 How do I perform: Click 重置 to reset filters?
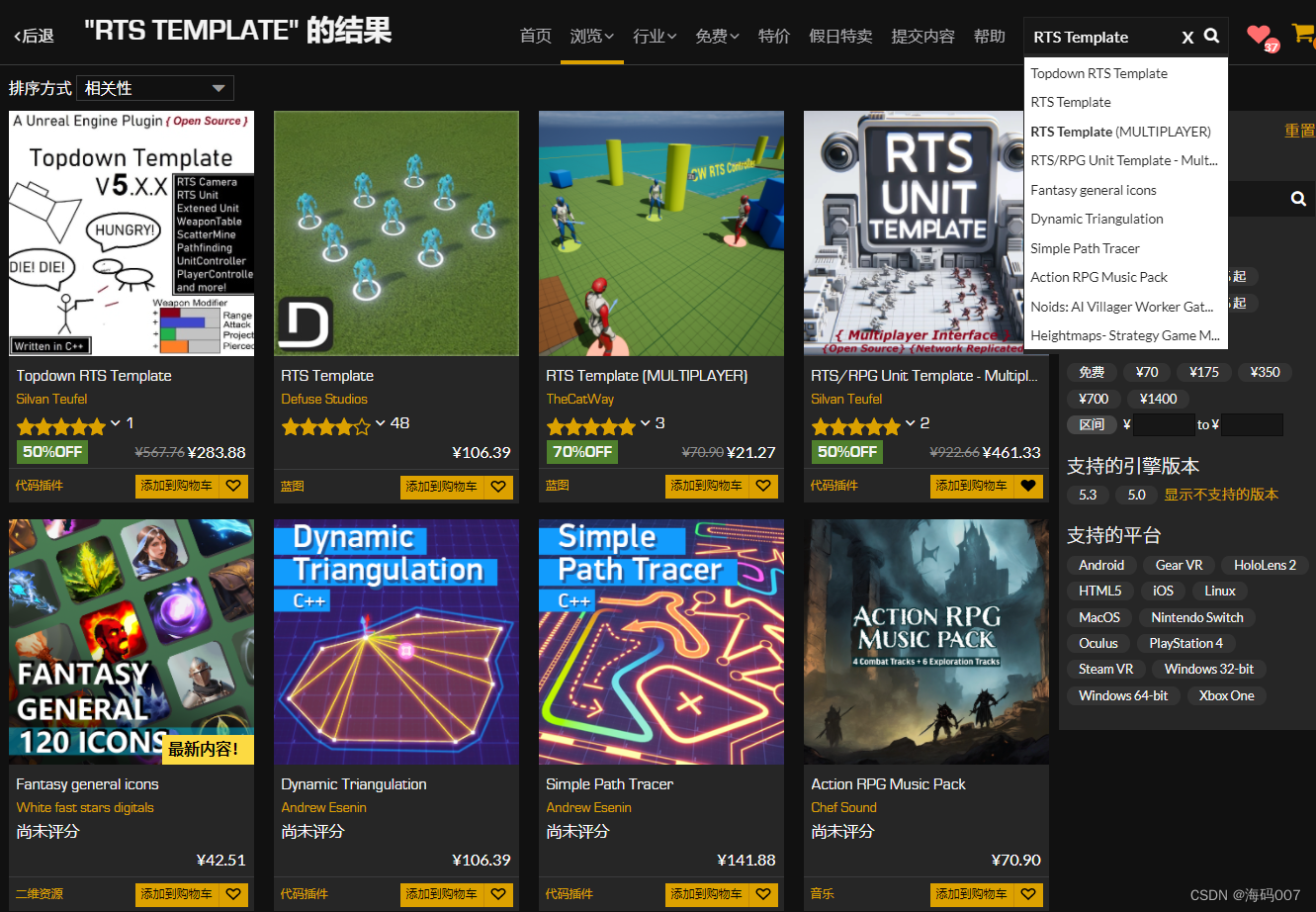(1299, 131)
